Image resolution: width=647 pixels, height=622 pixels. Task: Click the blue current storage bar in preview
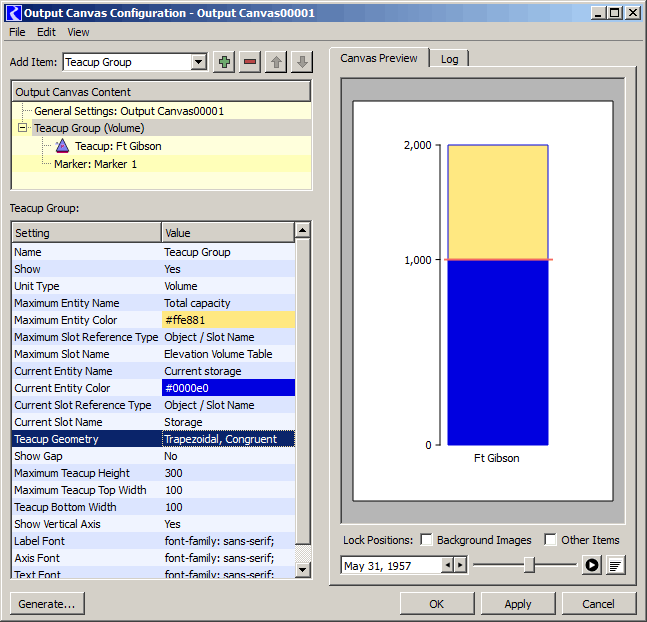coord(498,353)
